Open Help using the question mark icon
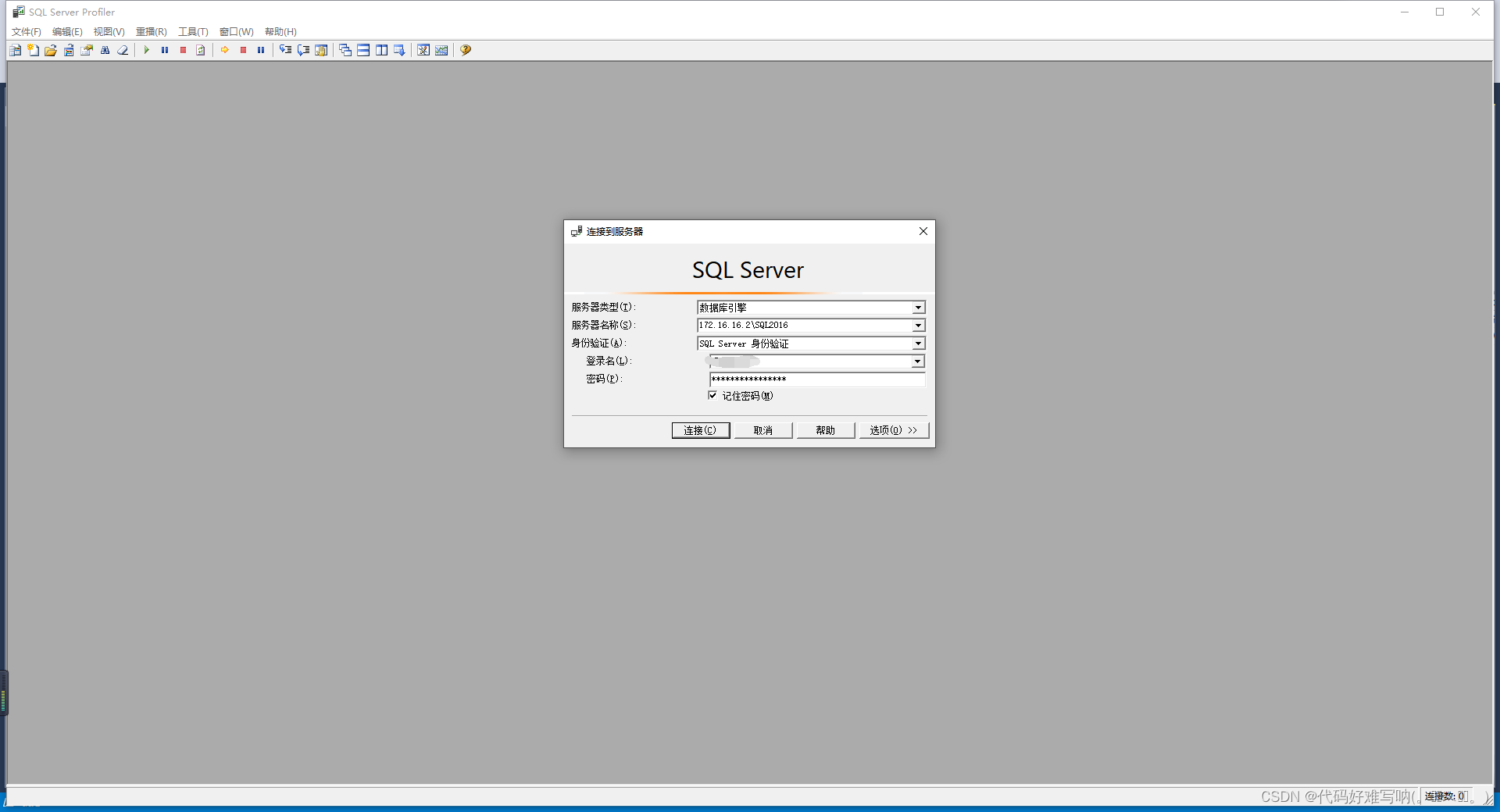The image size is (1500, 812). pos(465,50)
